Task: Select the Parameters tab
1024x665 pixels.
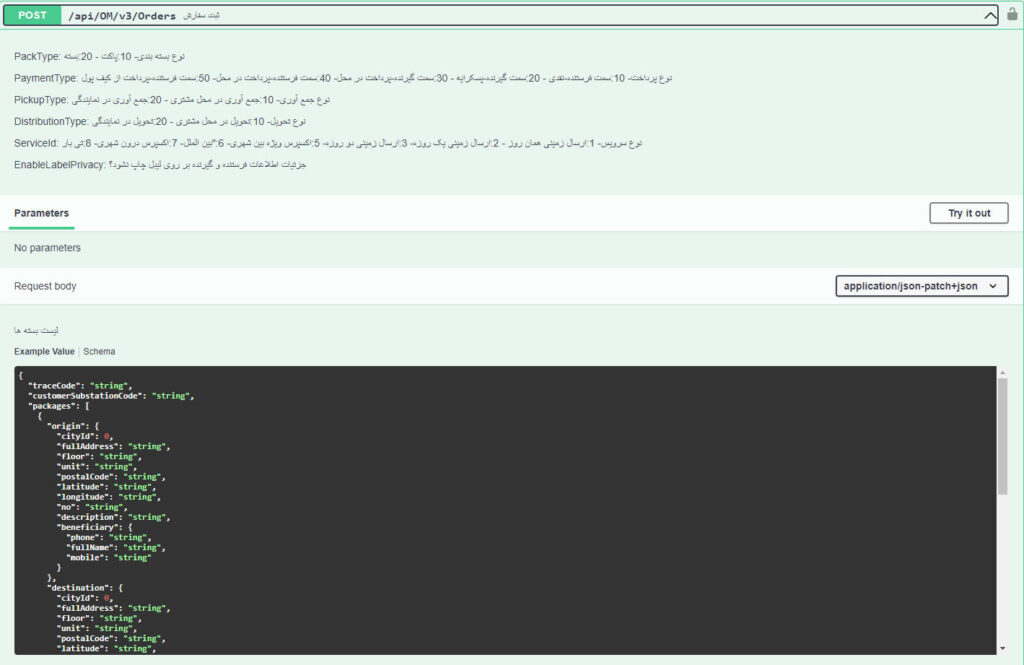Action: (x=42, y=213)
